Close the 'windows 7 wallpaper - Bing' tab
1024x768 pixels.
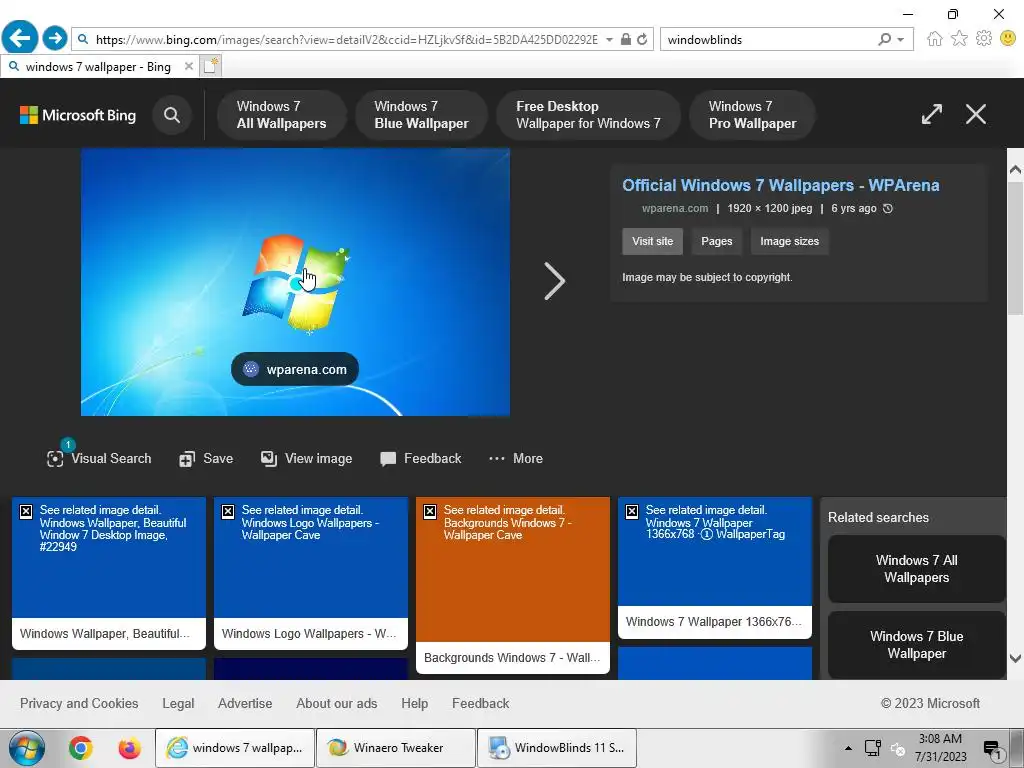(x=189, y=66)
